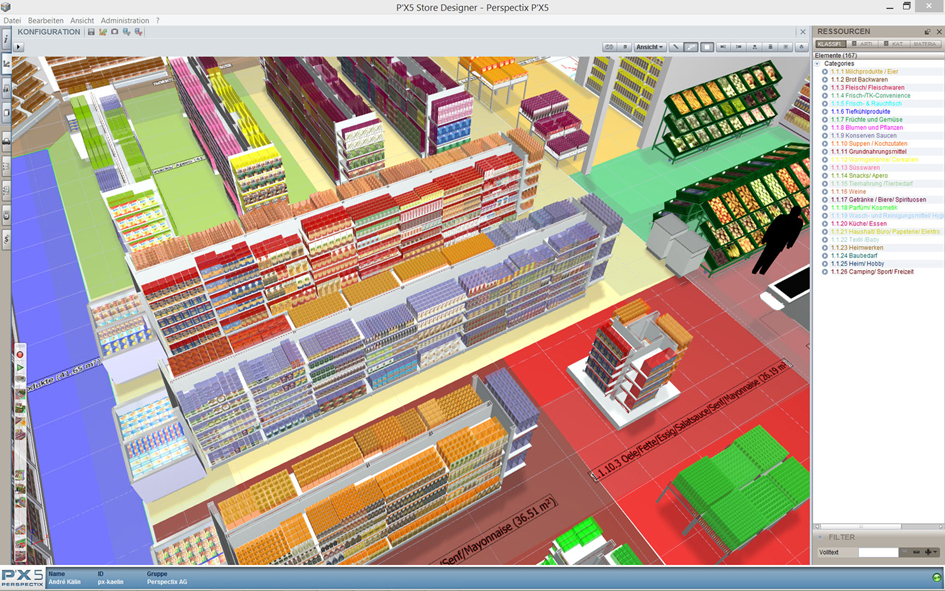Click the black person silhouette in 3D view
Viewport: 945px width, 591px height.
779,240
